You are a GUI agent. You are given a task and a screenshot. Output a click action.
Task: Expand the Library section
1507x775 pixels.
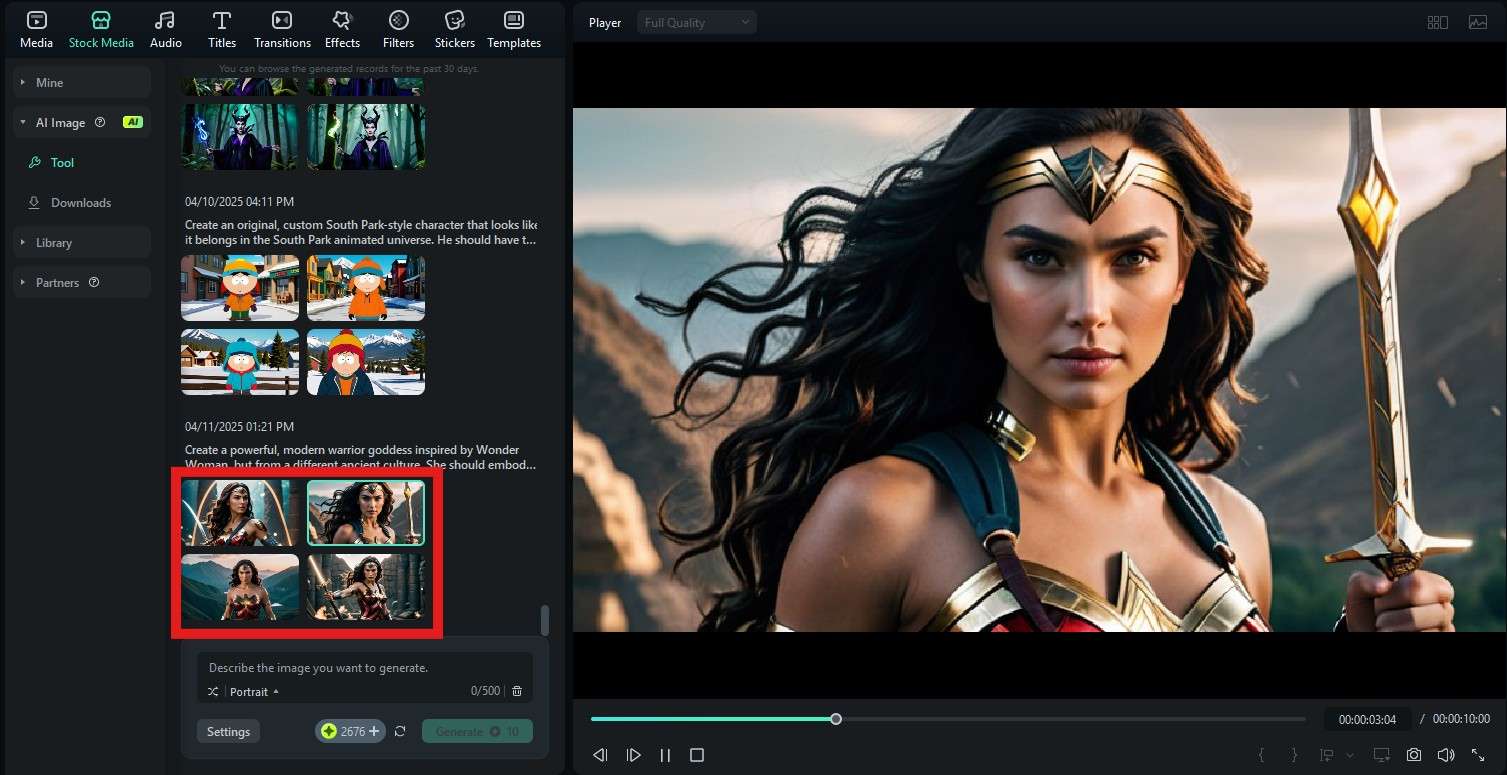point(82,243)
